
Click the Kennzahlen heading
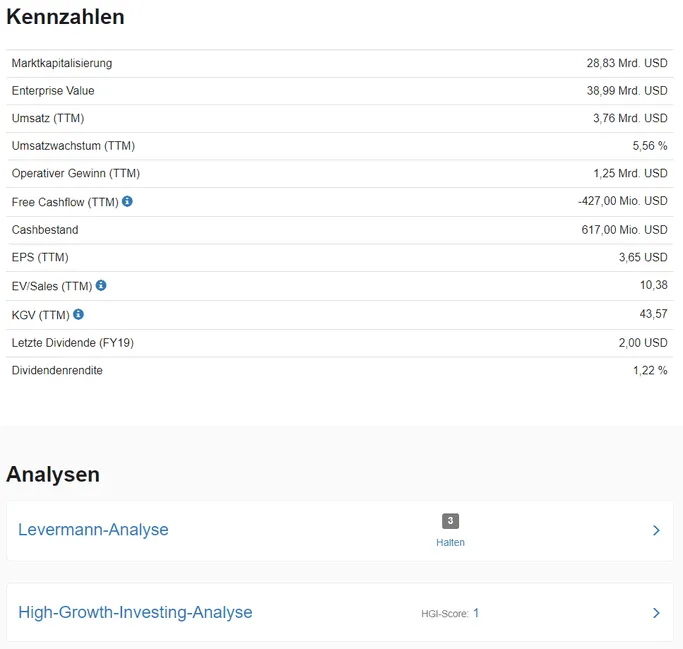pyautogui.click(x=65, y=17)
